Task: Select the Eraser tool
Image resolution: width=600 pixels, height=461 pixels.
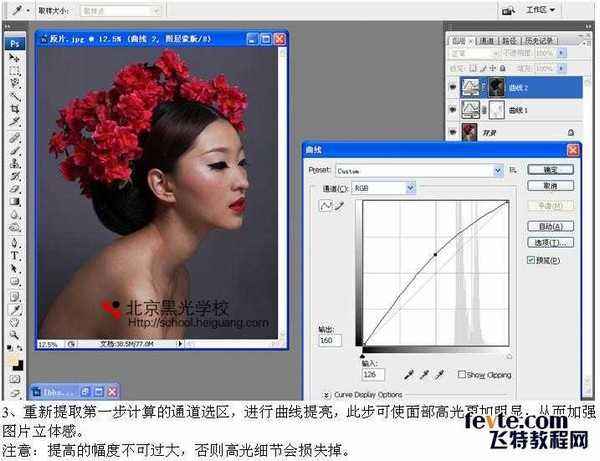Action: (x=15, y=189)
